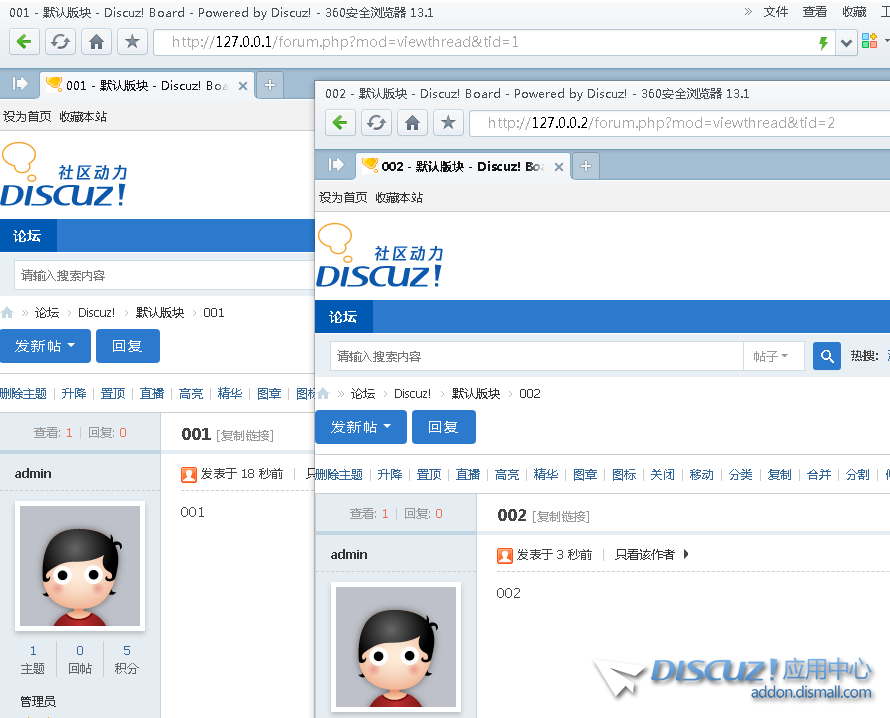Click the 复制链接 link beside the 002 title
The width and height of the screenshot is (890, 718).
click(x=561, y=516)
